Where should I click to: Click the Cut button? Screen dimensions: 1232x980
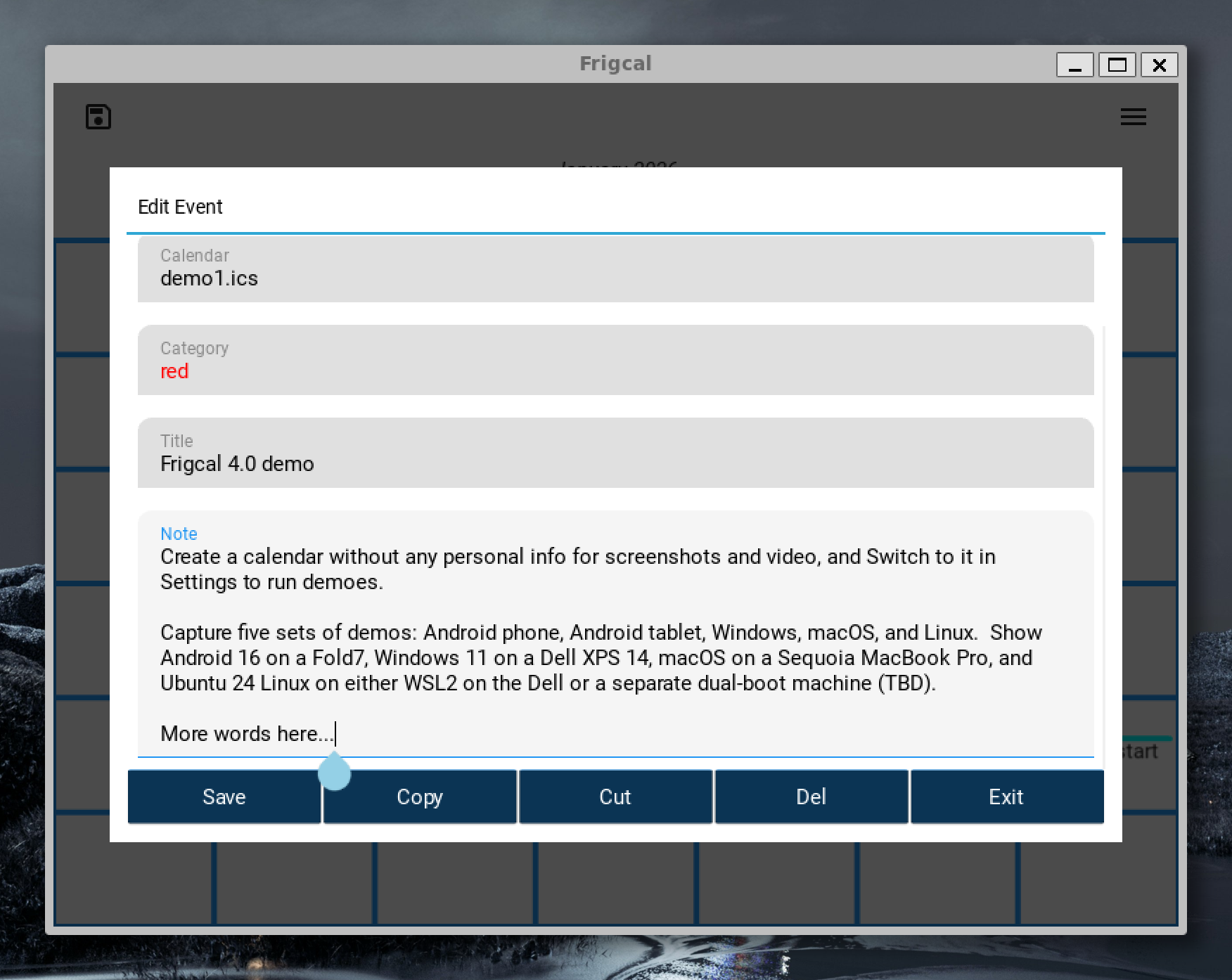[615, 797]
